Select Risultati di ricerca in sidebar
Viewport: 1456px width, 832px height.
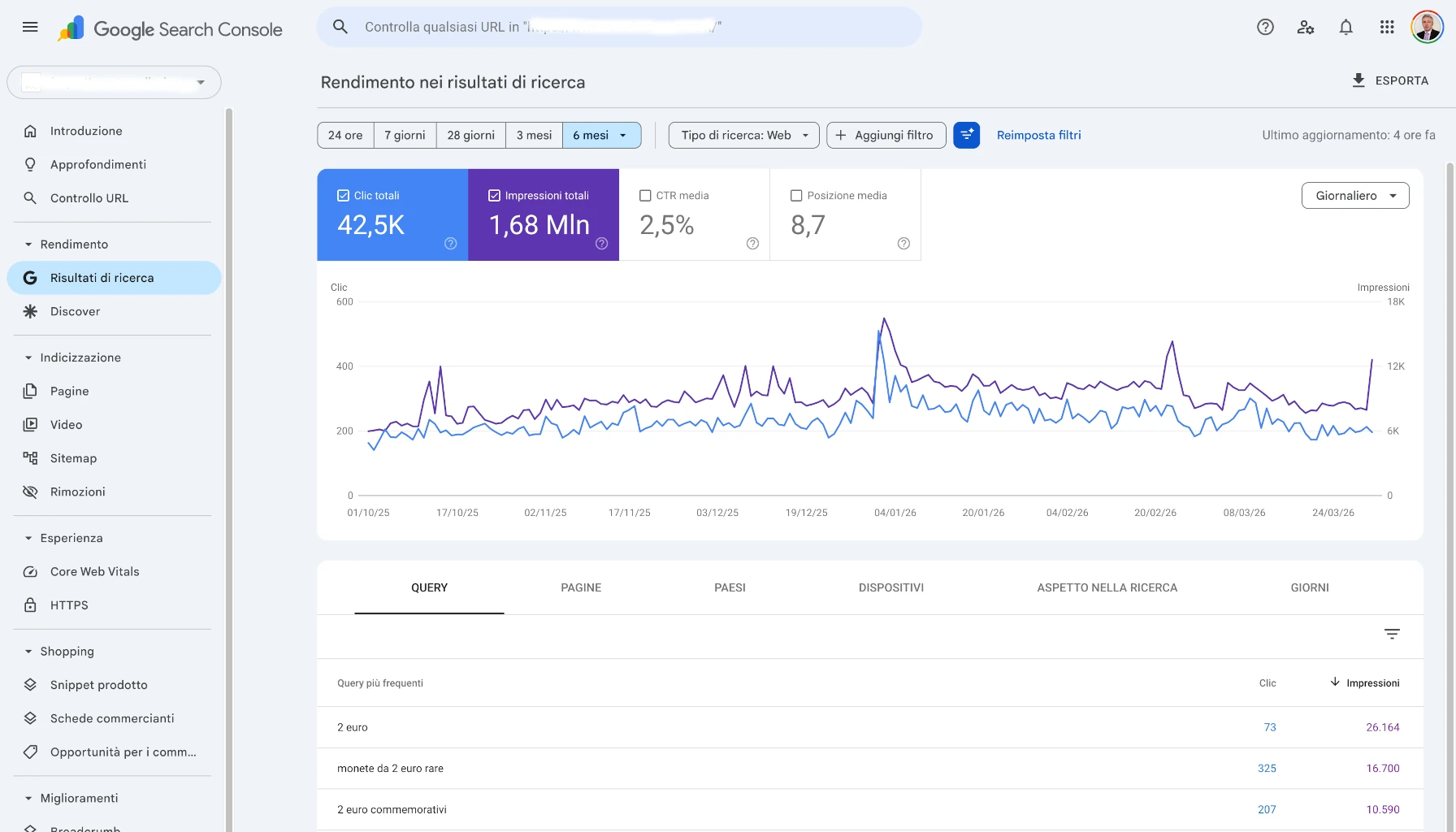click(x=102, y=277)
